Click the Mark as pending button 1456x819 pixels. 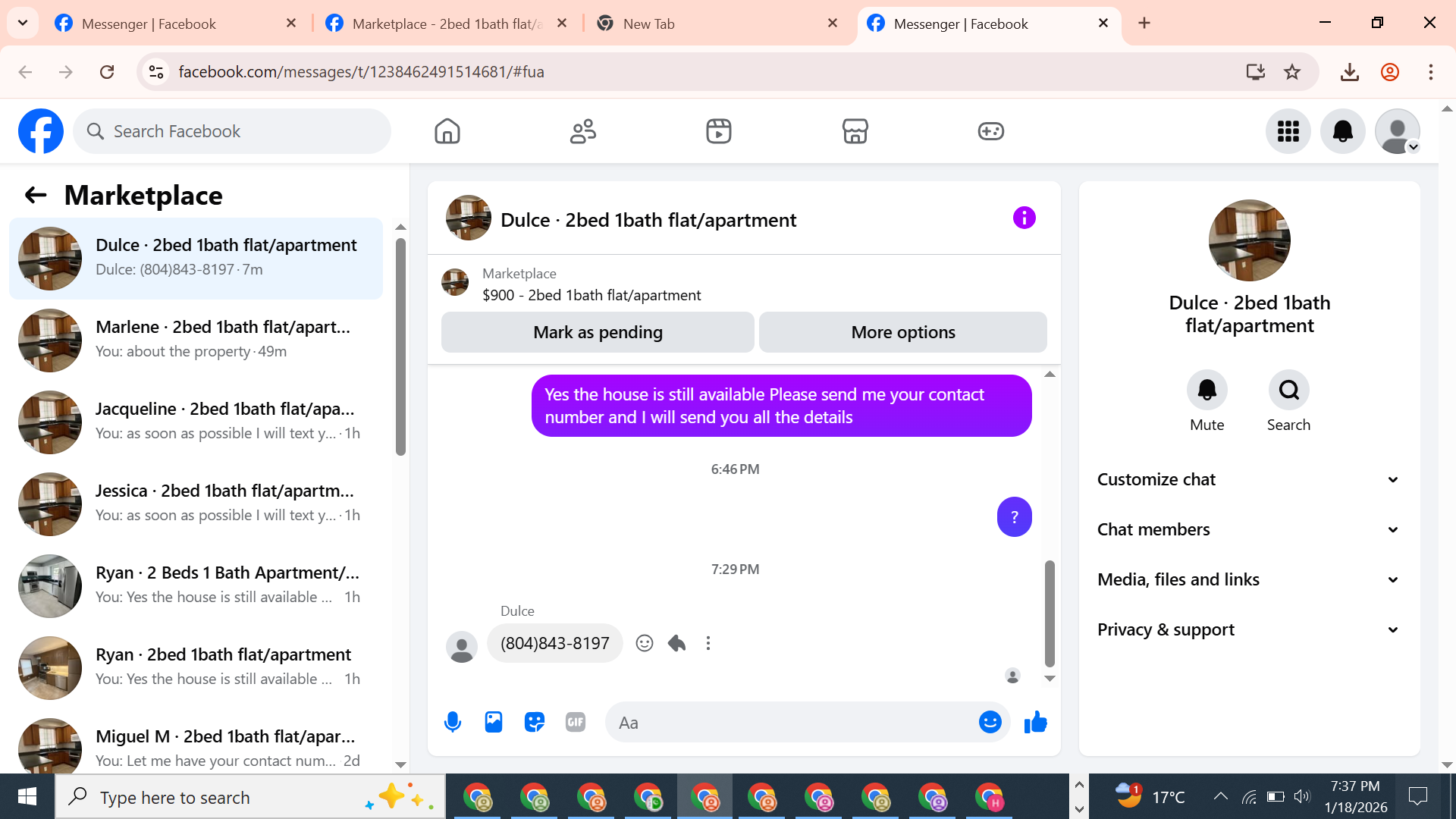[x=598, y=332]
